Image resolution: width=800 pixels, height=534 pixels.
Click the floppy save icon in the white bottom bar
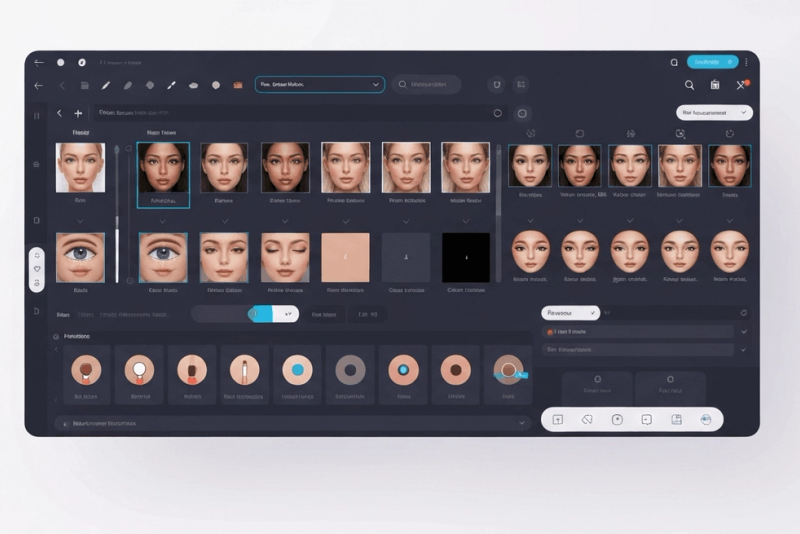pyautogui.click(x=677, y=420)
